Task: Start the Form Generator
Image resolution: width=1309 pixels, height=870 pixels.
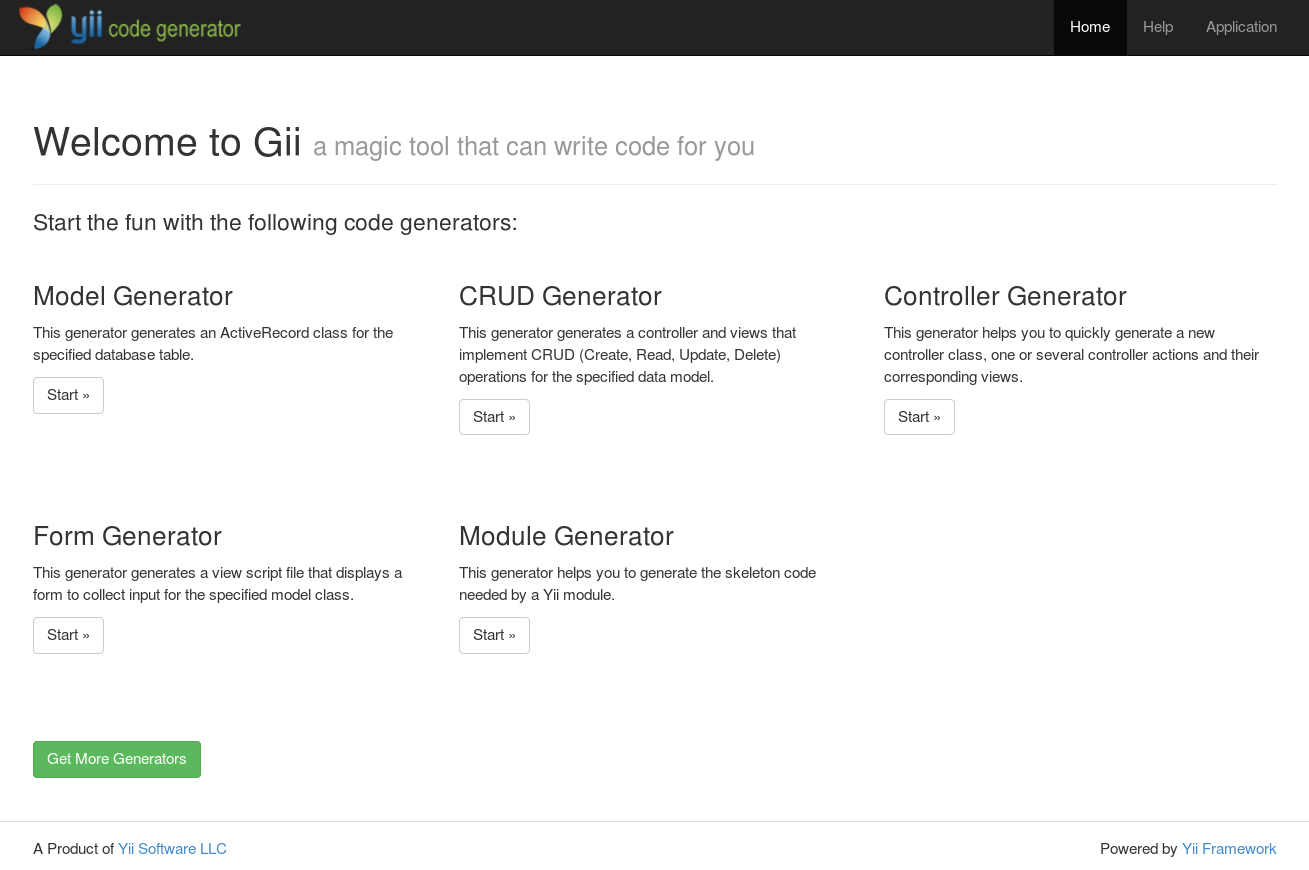Action: (68, 635)
